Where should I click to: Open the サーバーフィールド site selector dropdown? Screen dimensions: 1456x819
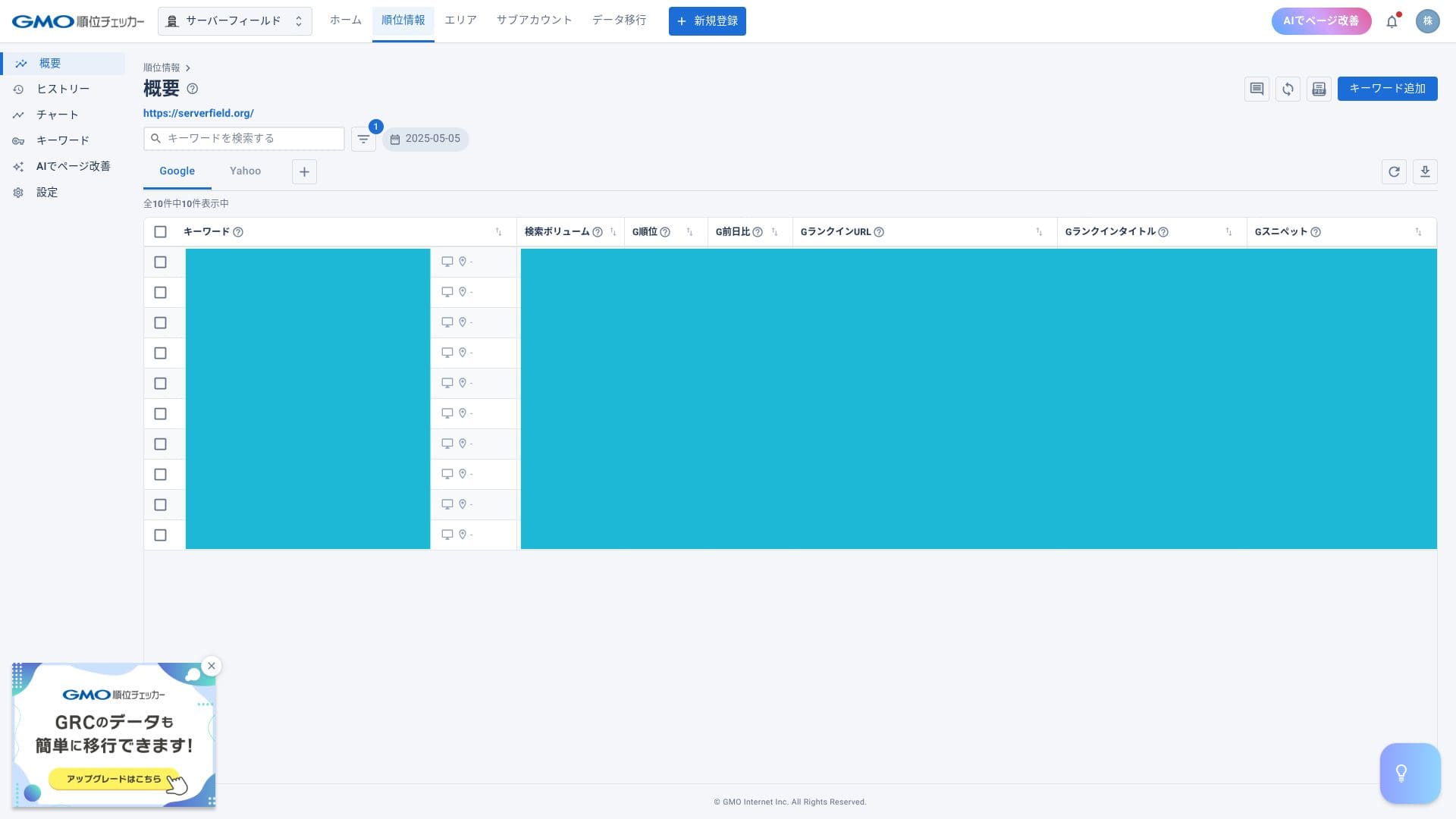click(234, 21)
